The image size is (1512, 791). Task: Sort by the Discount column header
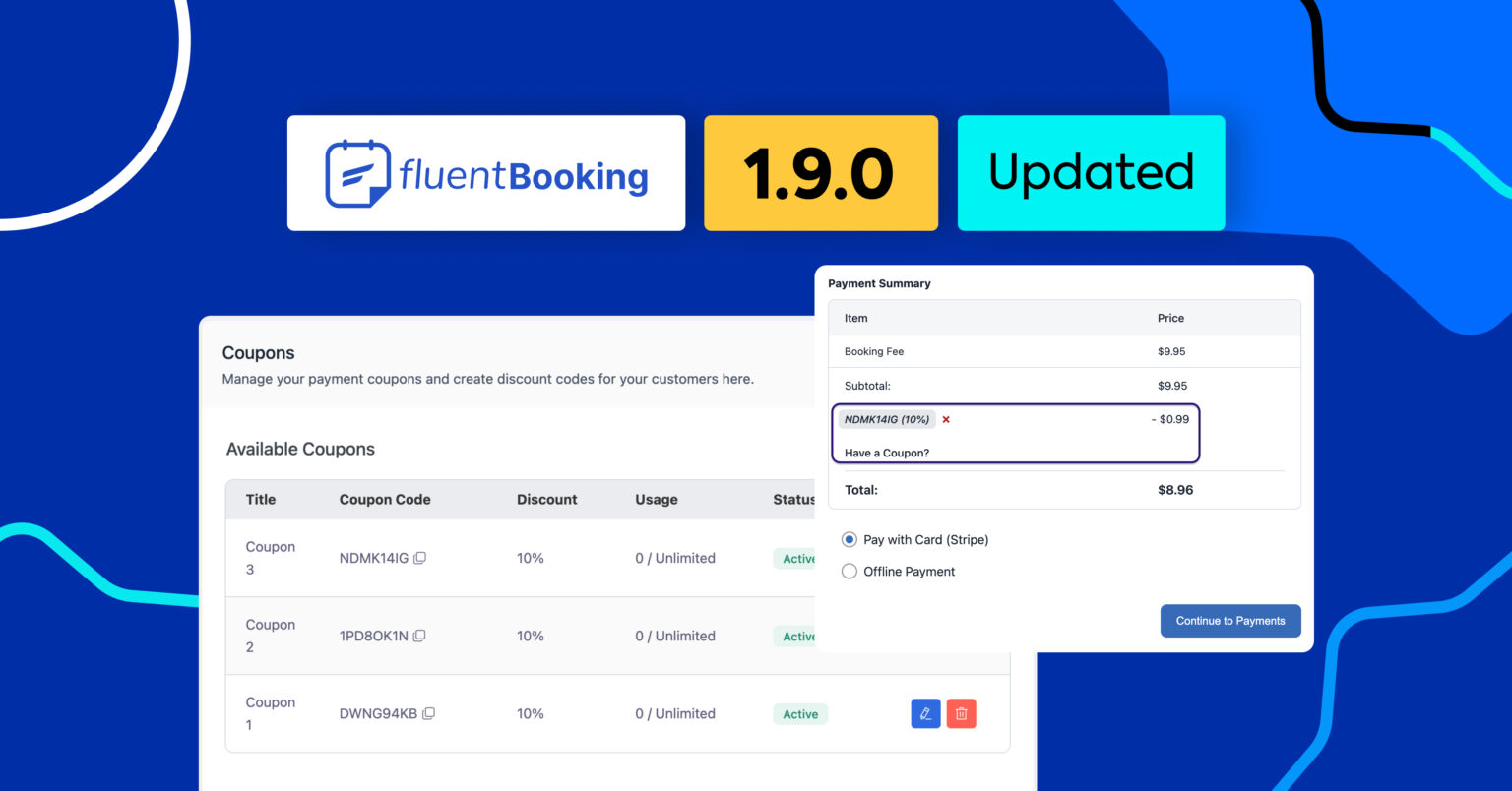click(x=546, y=500)
